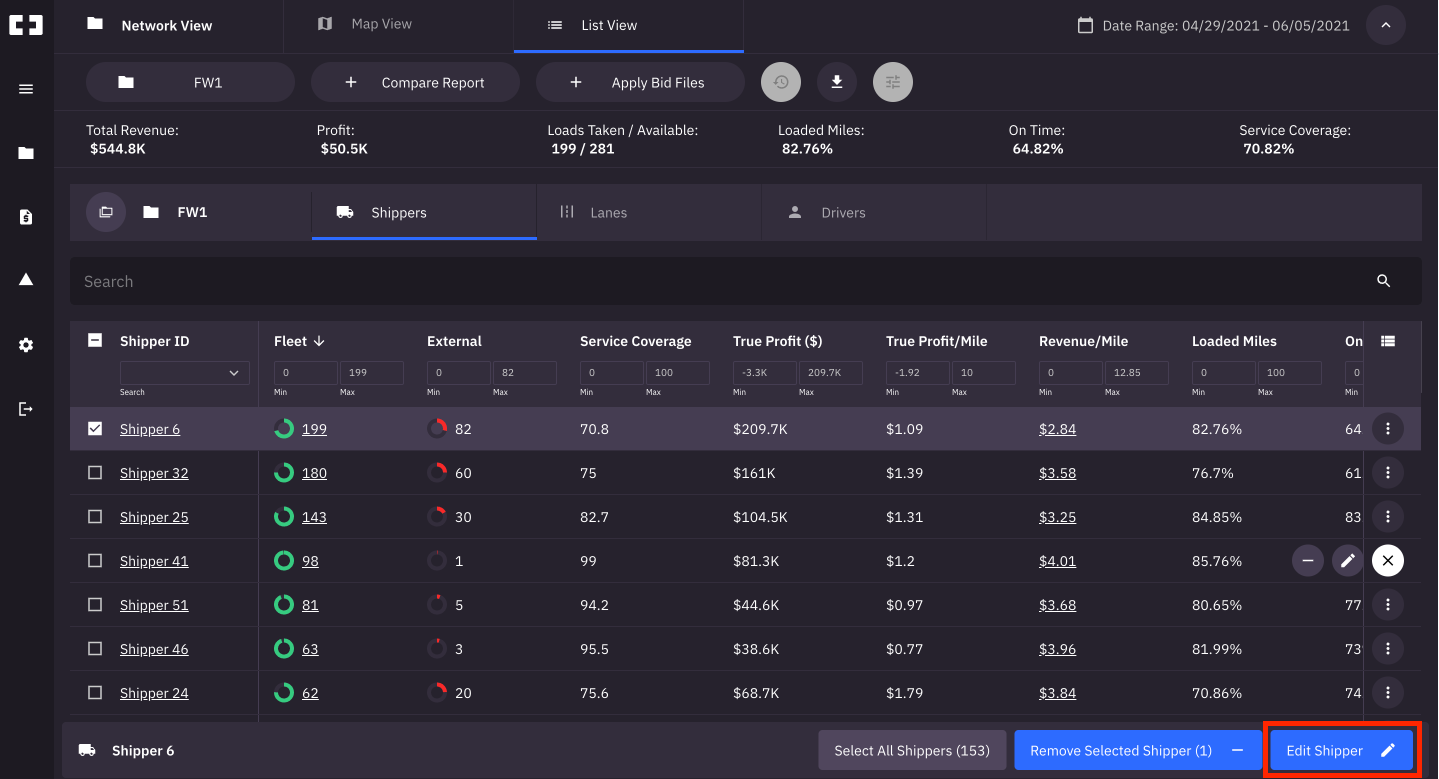The width and height of the screenshot is (1439, 779).
Task: Click the Search input field
Action: click(720, 282)
